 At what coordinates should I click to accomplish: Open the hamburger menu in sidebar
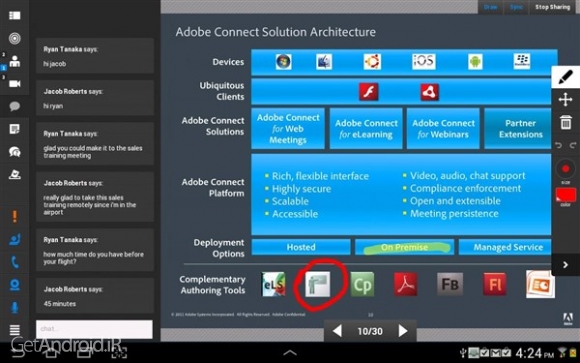point(14,329)
